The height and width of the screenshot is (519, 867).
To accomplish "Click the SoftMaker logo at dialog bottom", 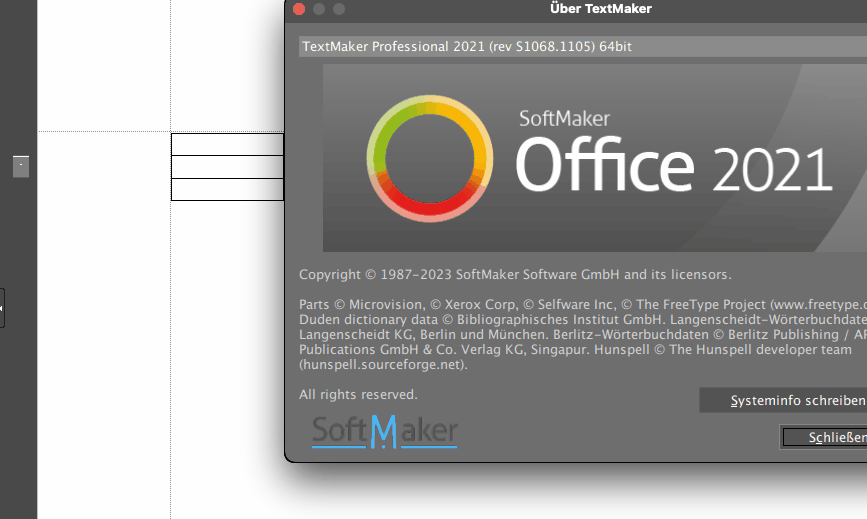I will pyautogui.click(x=385, y=432).
